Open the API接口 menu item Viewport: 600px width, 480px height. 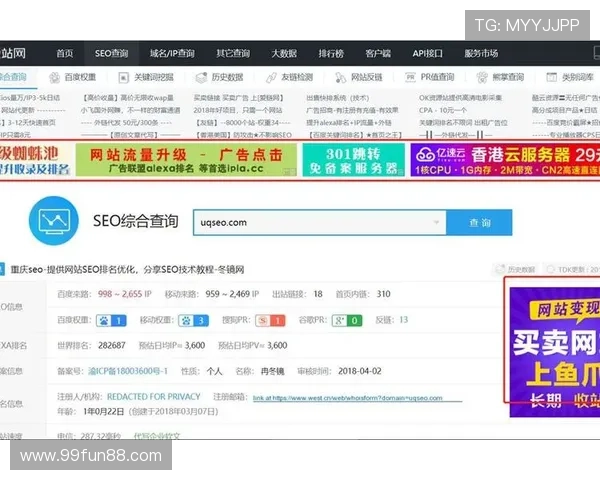[428, 54]
